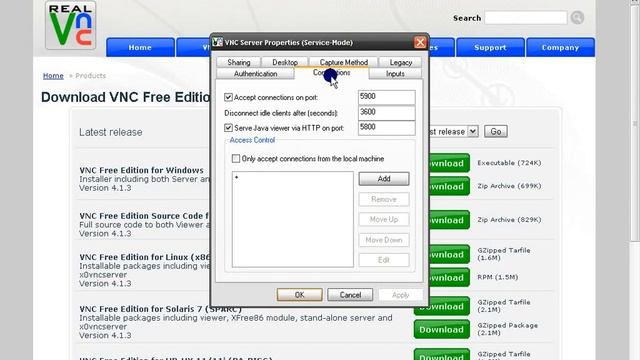Image resolution: width=640 pixels, height=360 pixels.
Task: Download Linux GZipped Tarfile (1.6M)
Action: click(x=449, y=255)
